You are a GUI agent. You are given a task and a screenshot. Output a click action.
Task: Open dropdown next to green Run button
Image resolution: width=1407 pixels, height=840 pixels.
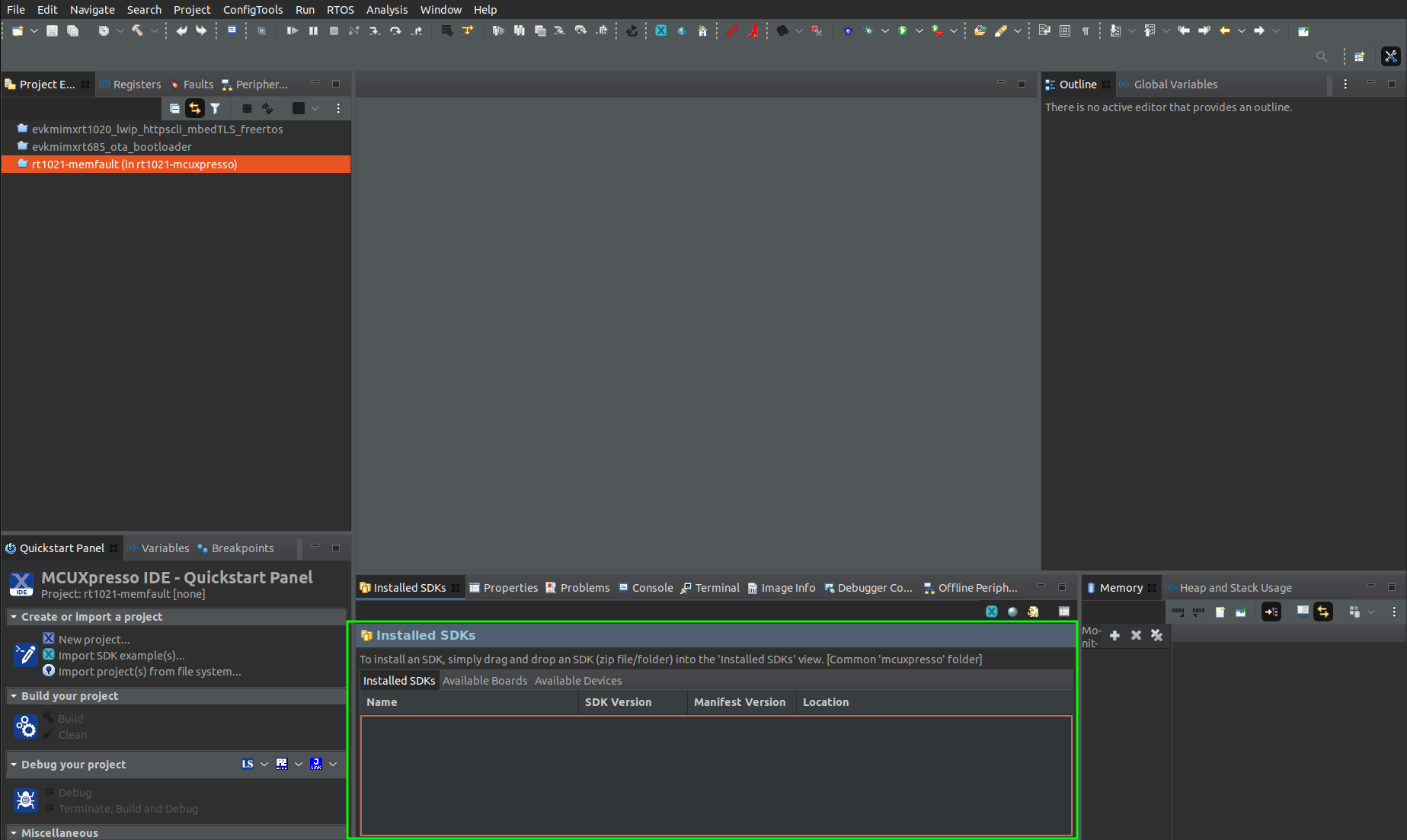point(919,30)
